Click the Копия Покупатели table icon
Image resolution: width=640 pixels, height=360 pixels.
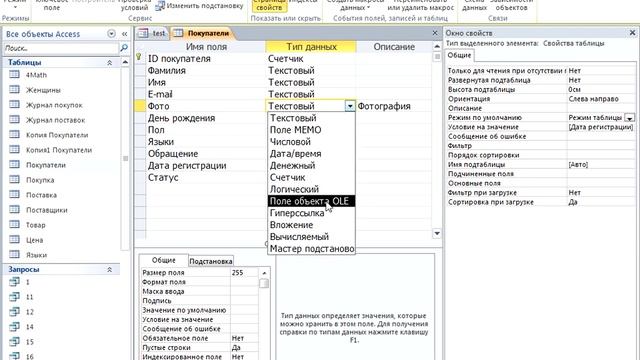[14, 135]
